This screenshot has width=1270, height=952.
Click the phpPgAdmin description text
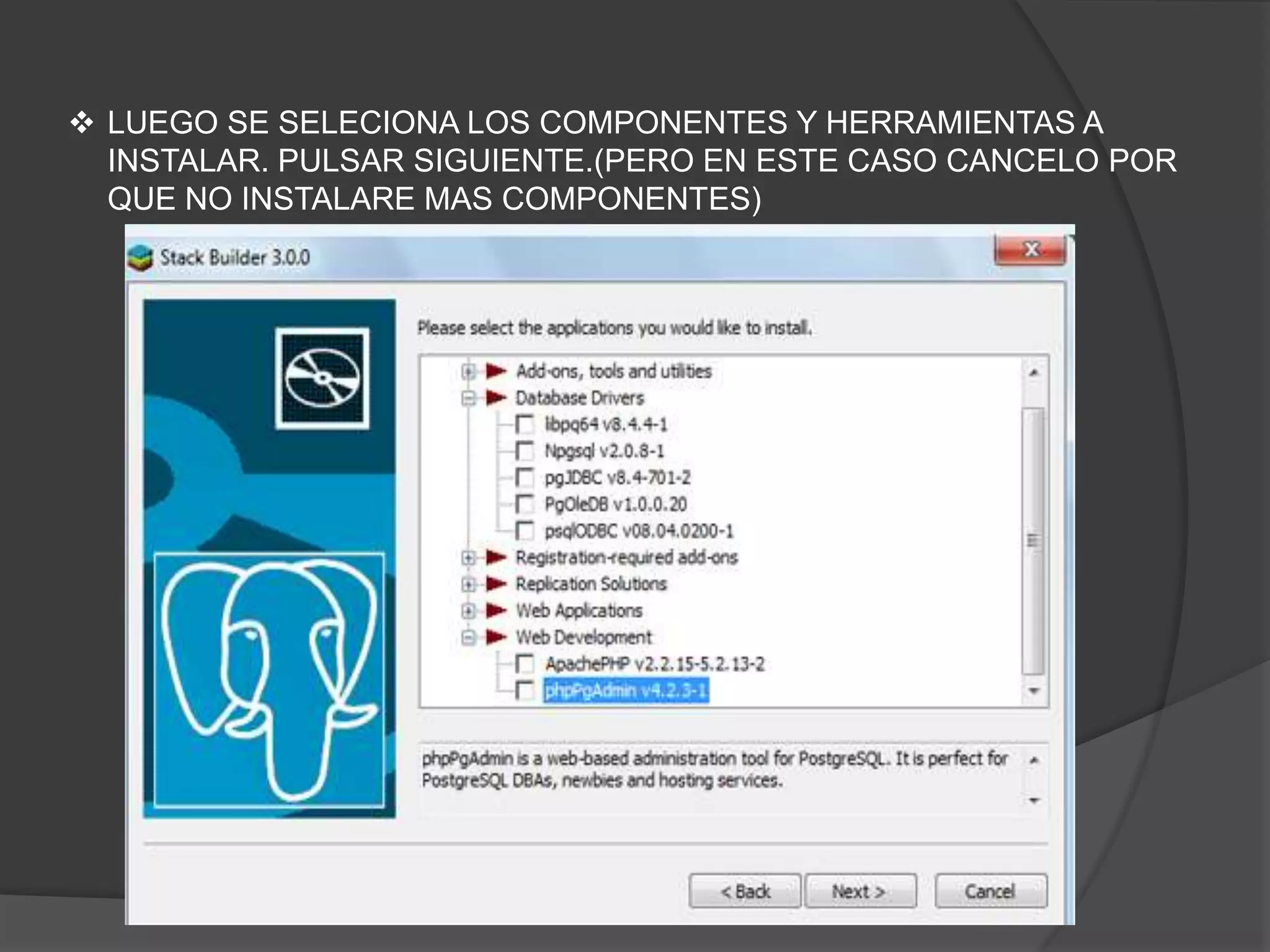click(715, 769)
